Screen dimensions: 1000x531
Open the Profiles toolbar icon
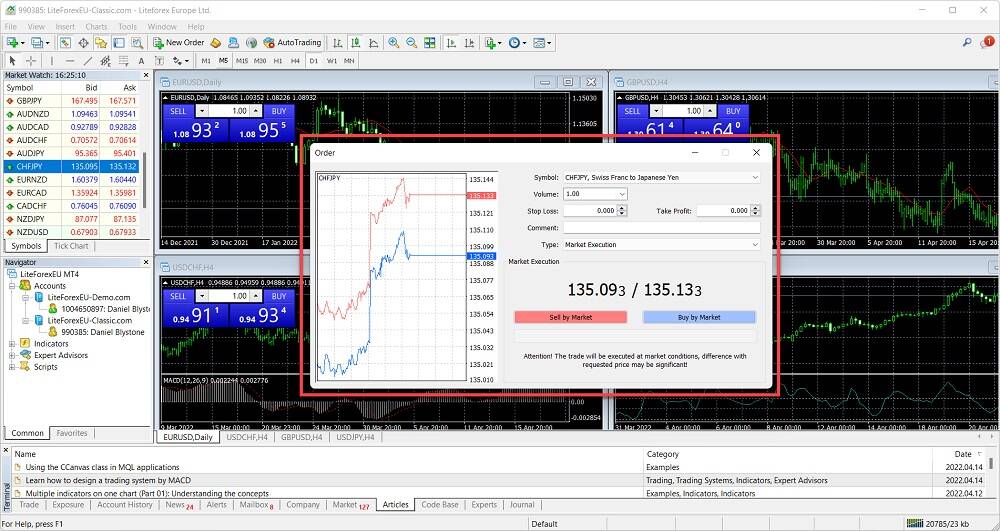37,43
